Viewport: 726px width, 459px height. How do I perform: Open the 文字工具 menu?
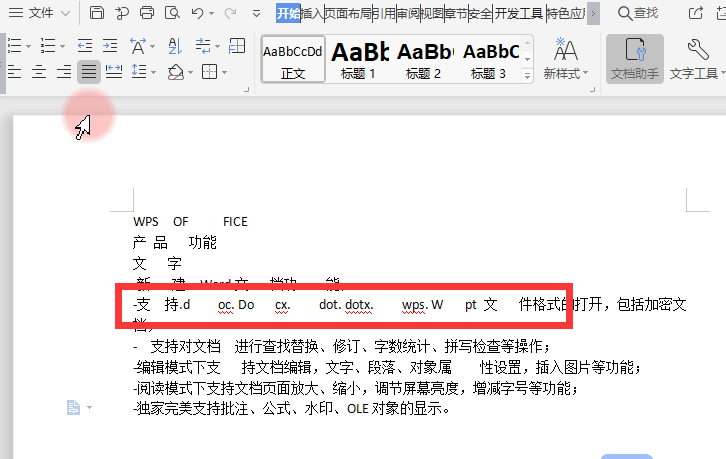coord(696,59)
